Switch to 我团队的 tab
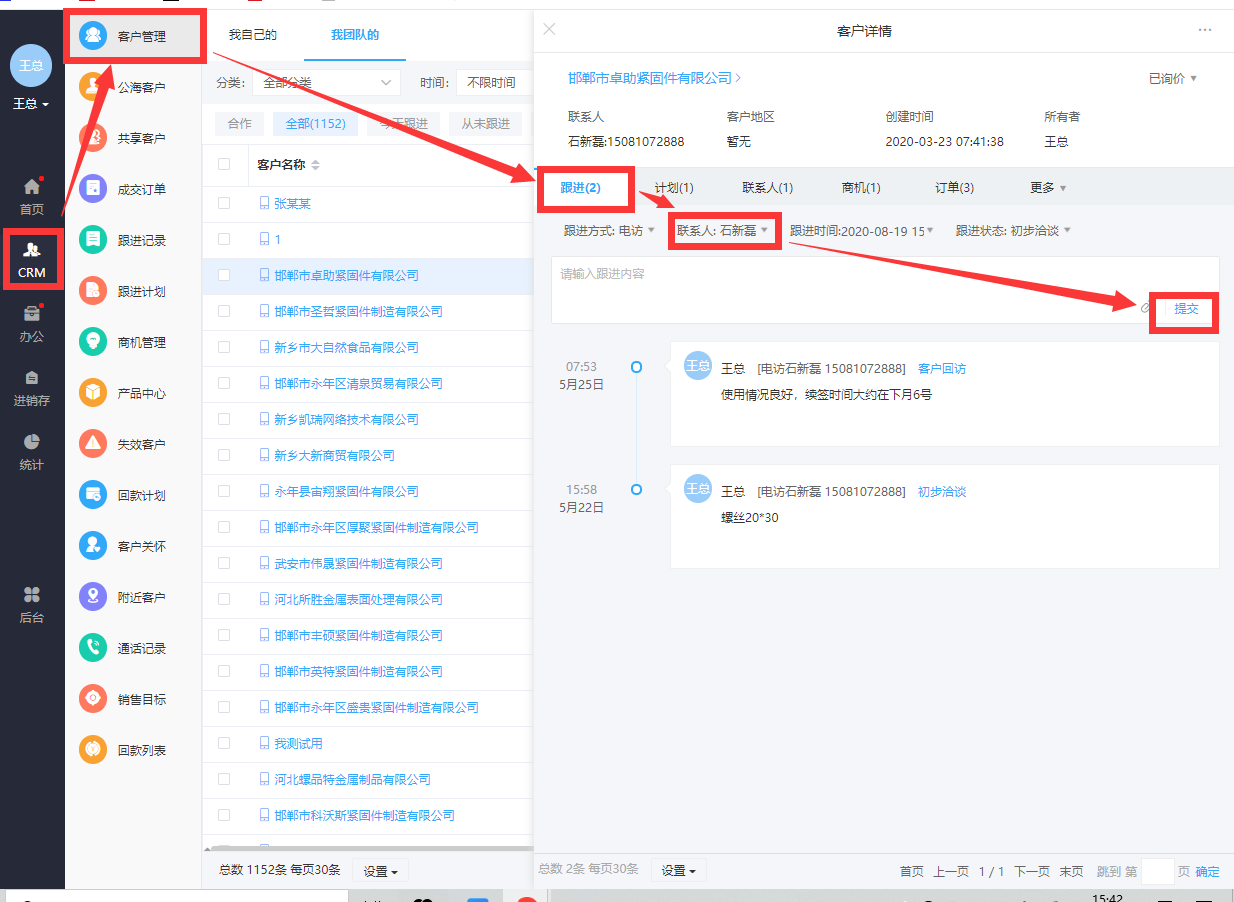This screenshot has width=1234, height=902. tap(355, 35)
